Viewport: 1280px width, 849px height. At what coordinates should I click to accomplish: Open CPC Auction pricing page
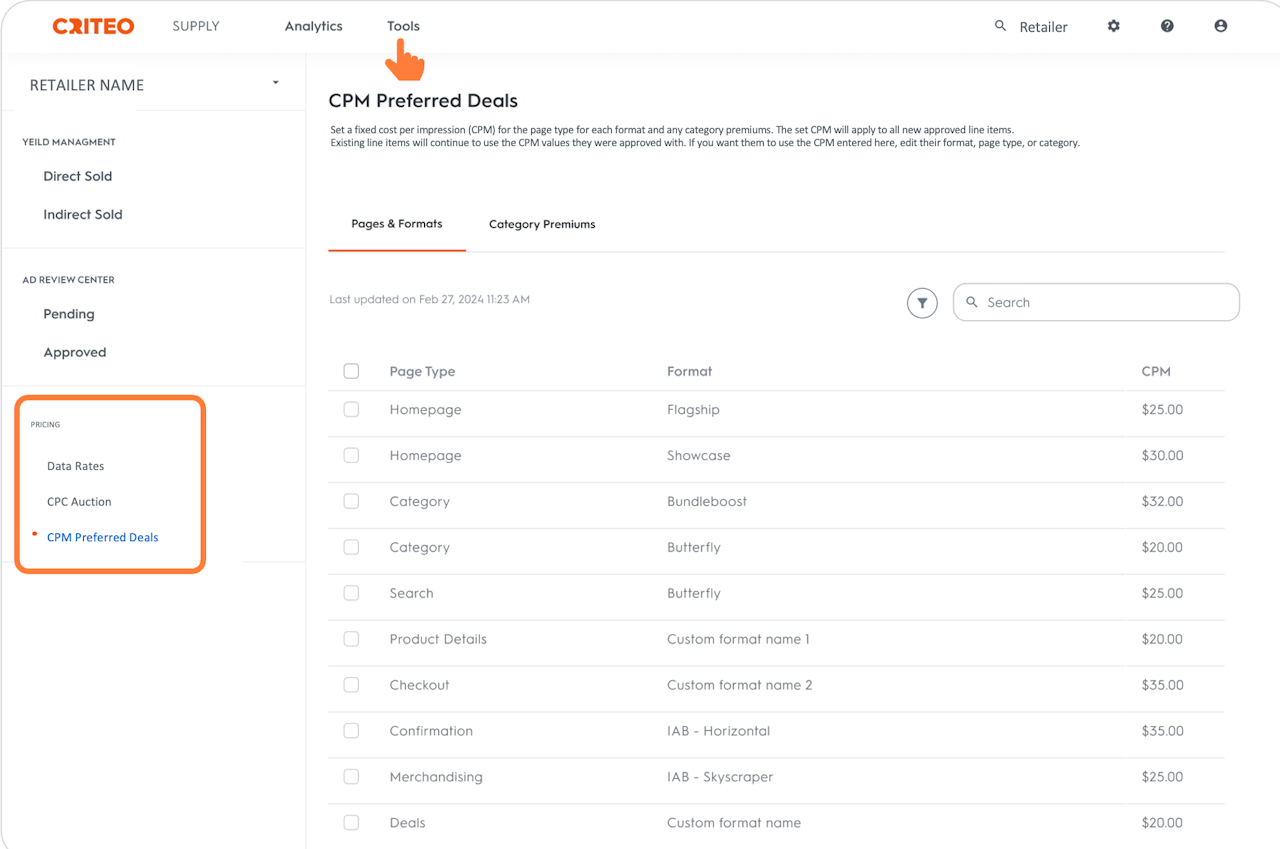[x=79, y=502]
